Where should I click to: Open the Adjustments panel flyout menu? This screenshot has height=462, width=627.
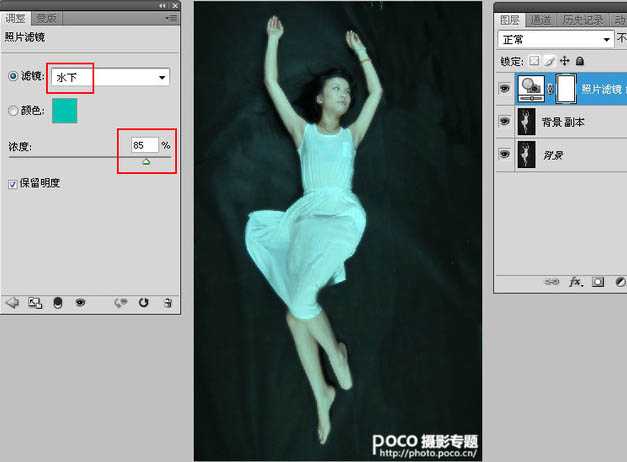(x=172, y=18)
